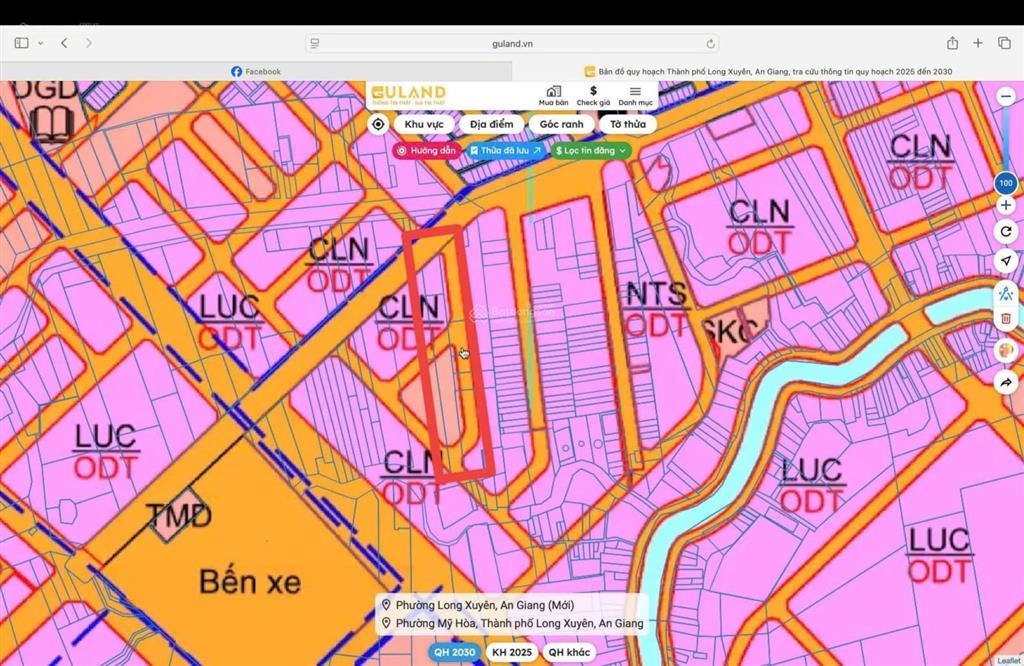Image resolution: width=1024 pixels, height=666 pixels.
Task: Click the QH 2030 button
Action: [455, 652]
